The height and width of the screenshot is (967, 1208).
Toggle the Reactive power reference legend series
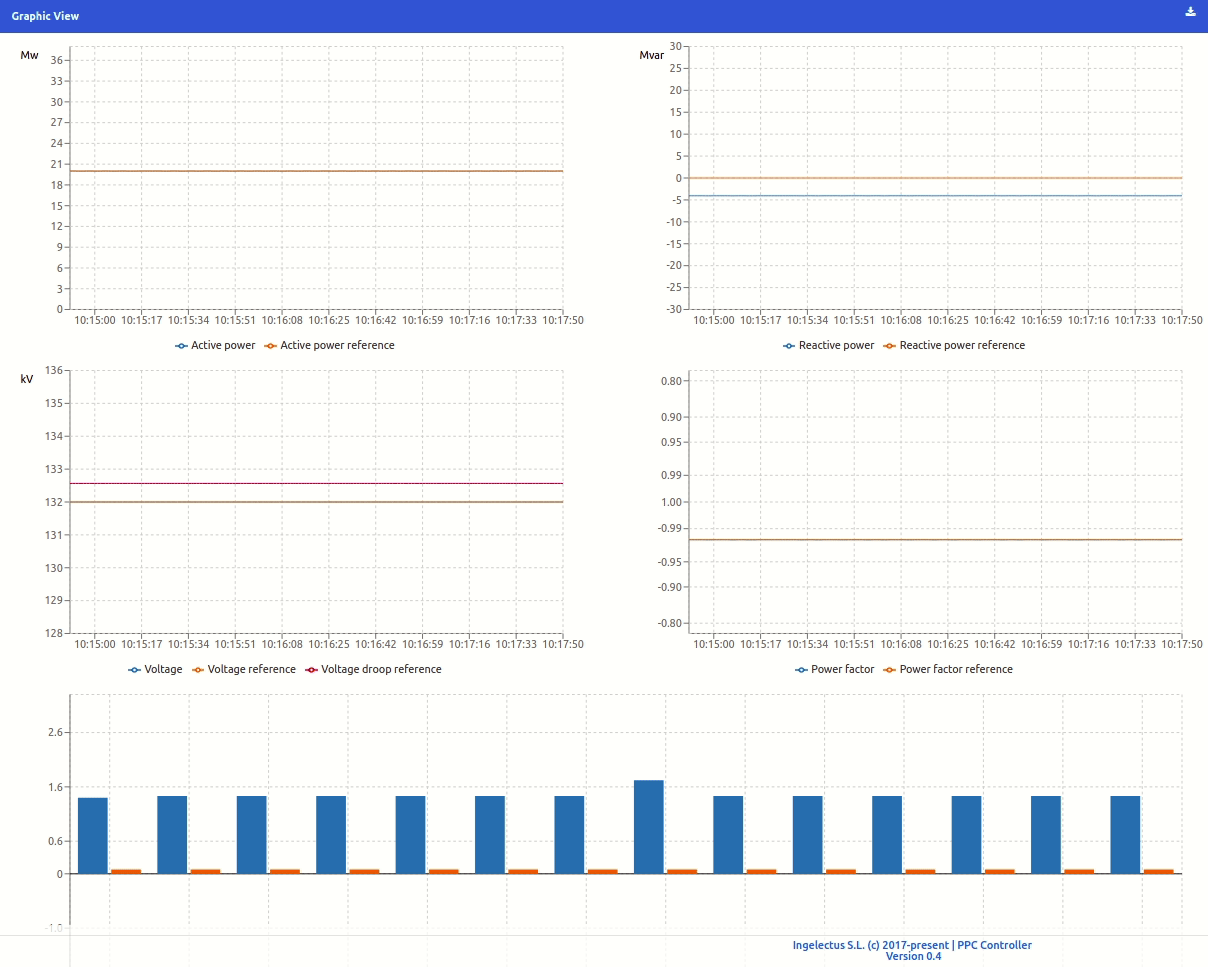954,345
